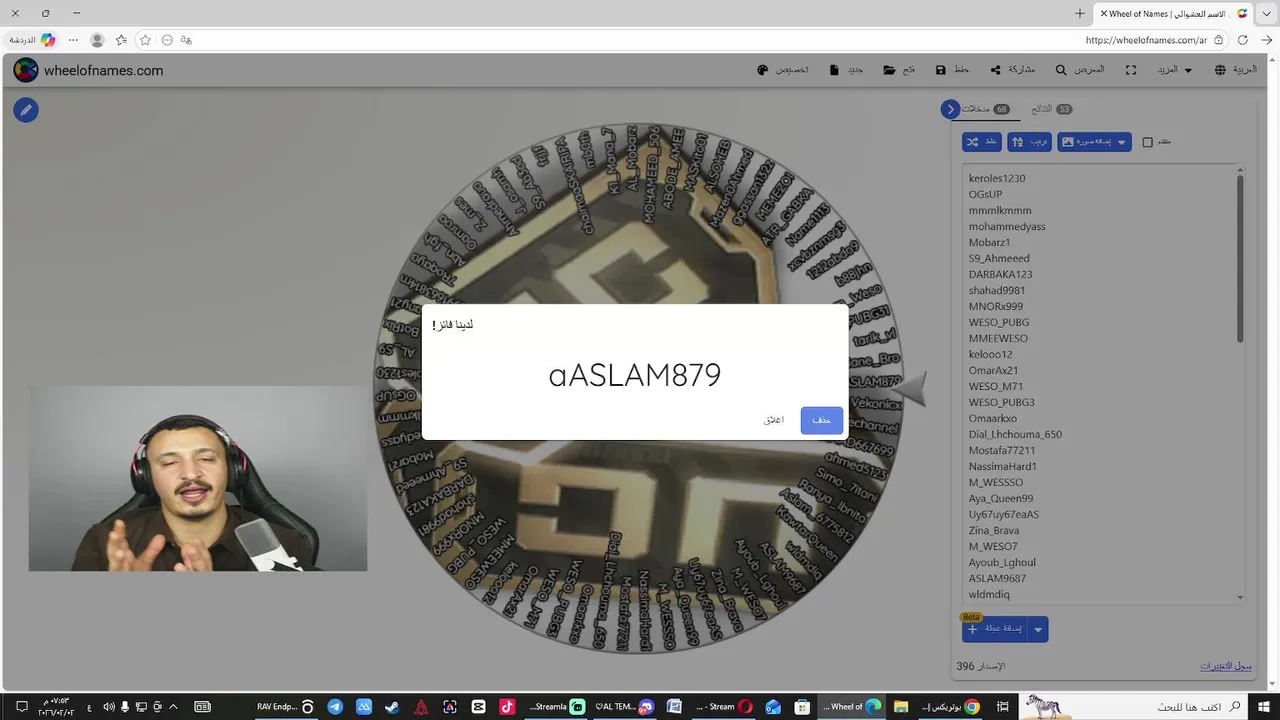Enter fullscreen mode via the brackets icon

click(1131, 70)
